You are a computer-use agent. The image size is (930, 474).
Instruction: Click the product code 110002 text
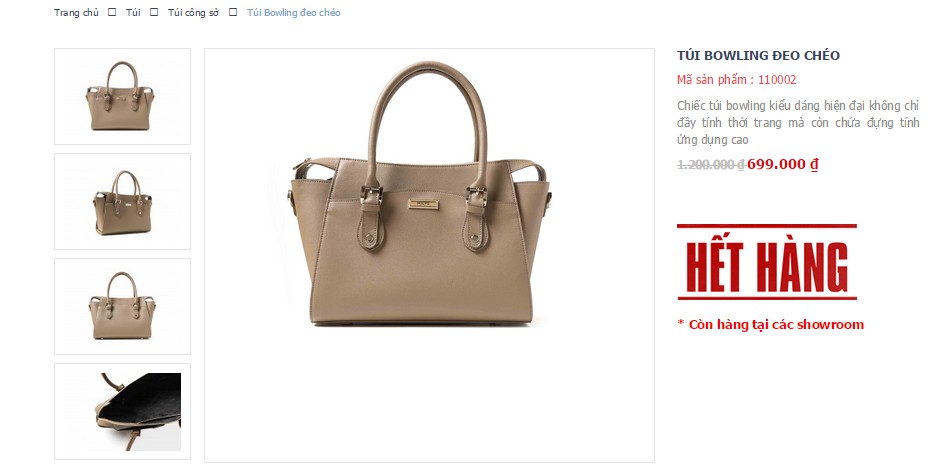click(x=777, y=79)
